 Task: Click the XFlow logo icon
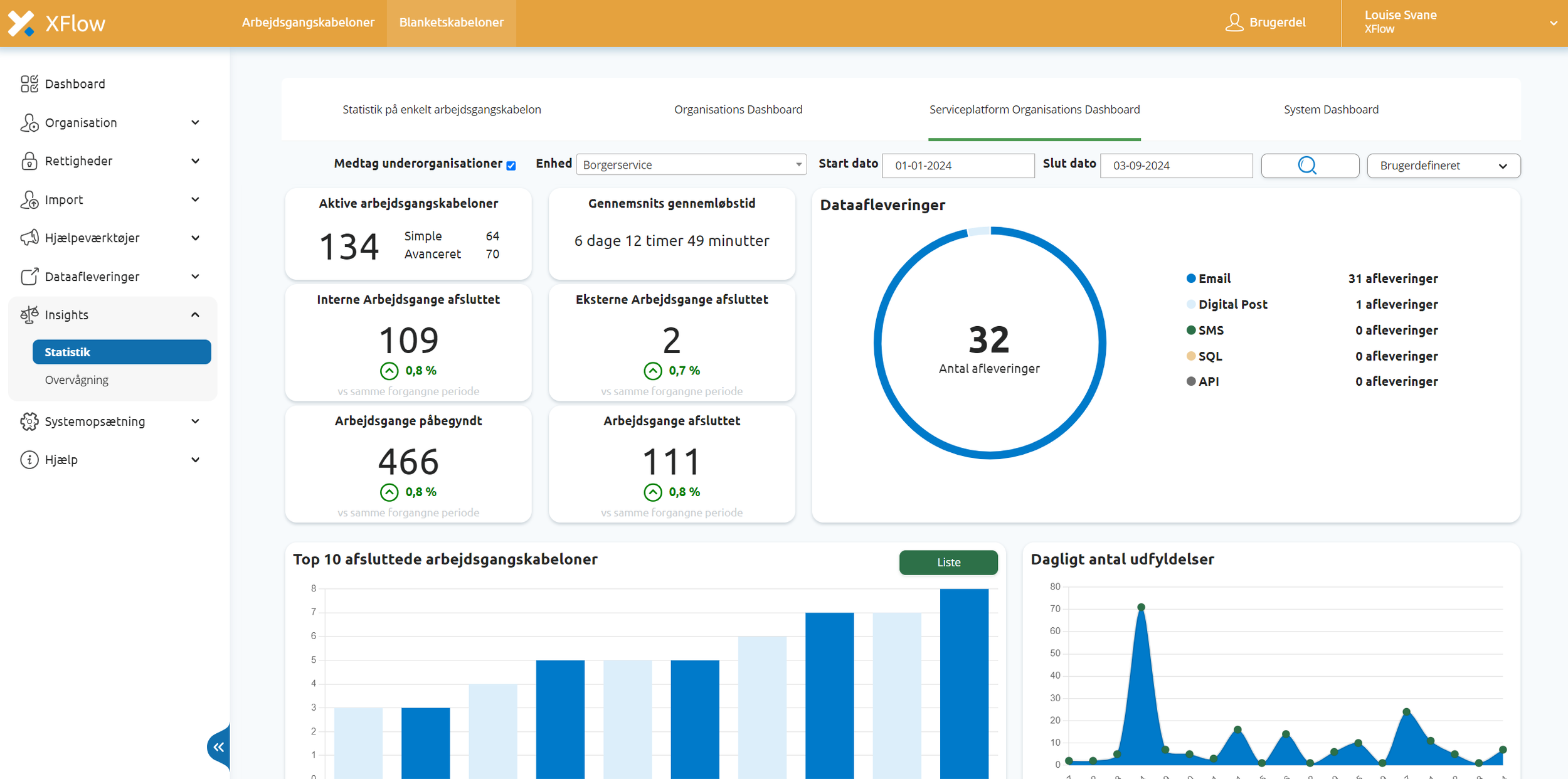tap(21, 23)
